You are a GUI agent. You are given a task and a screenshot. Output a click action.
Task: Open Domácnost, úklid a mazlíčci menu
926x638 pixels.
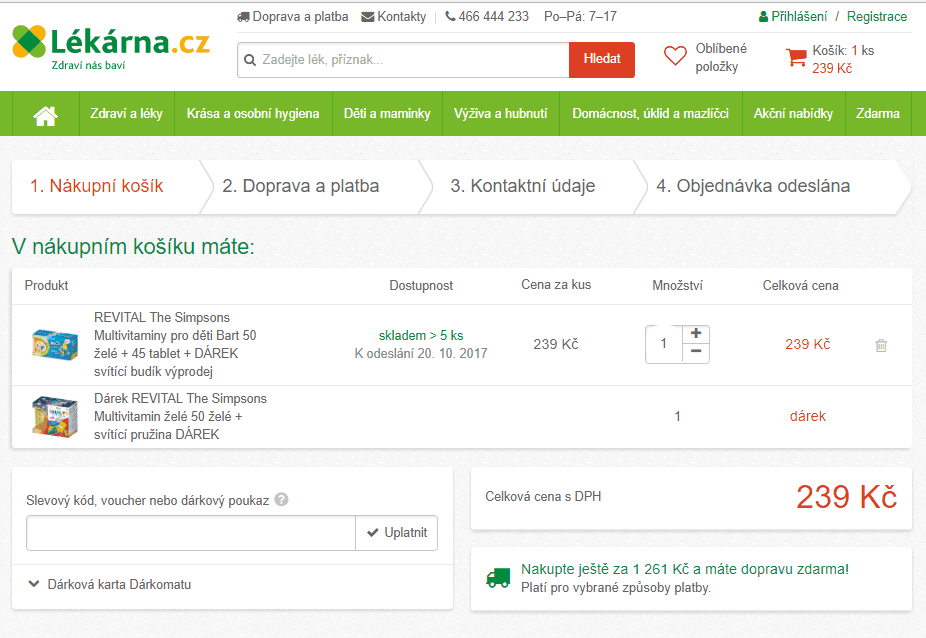[x=650, y=113]
